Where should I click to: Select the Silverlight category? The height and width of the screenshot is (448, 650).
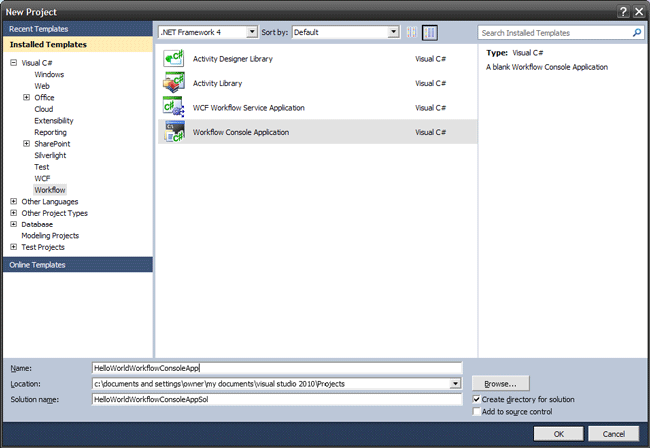tap(50, 155)
